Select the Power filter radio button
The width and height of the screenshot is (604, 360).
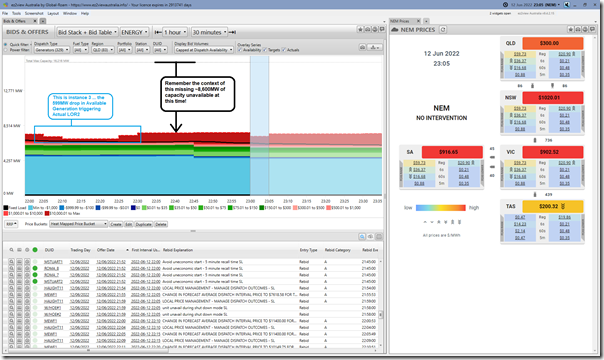point(5,50)
